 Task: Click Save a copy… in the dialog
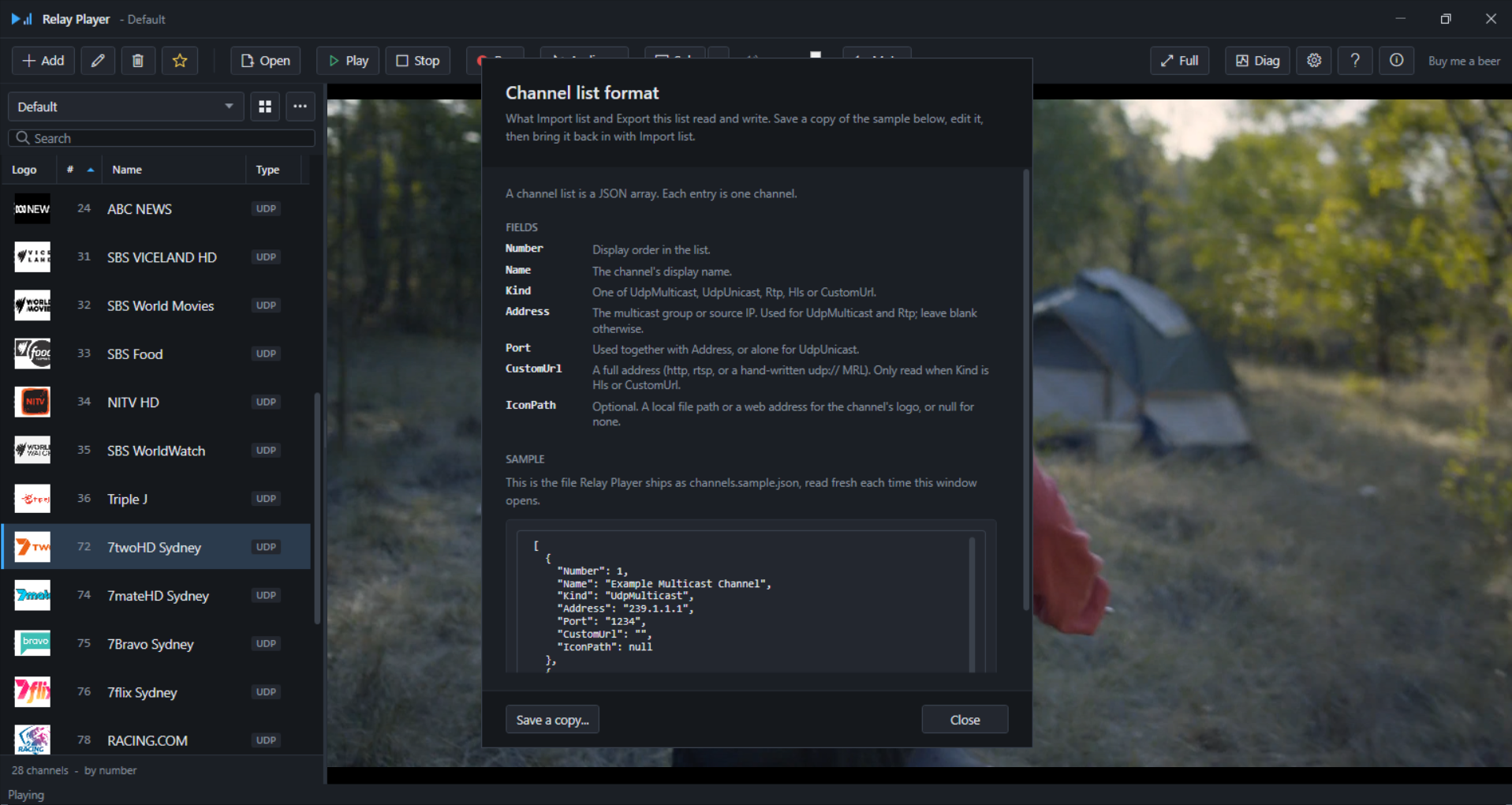[x=552, y=720]
